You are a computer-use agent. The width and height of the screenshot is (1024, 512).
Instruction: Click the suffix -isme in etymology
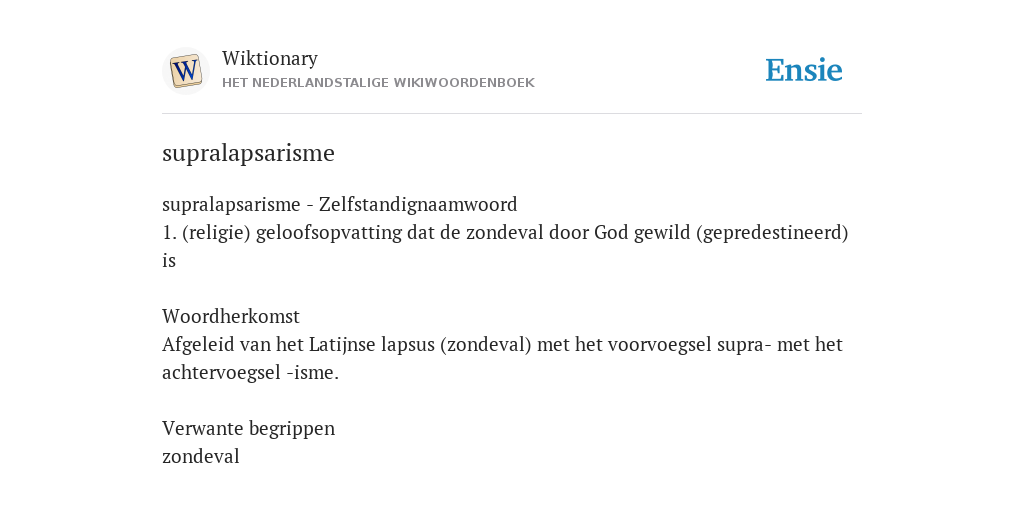[x=313, y=373]
